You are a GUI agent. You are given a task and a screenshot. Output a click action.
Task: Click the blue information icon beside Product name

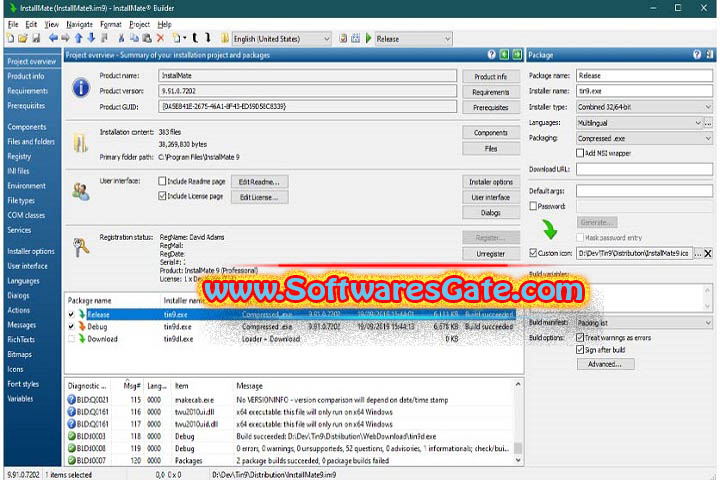(x=81, y=87)
